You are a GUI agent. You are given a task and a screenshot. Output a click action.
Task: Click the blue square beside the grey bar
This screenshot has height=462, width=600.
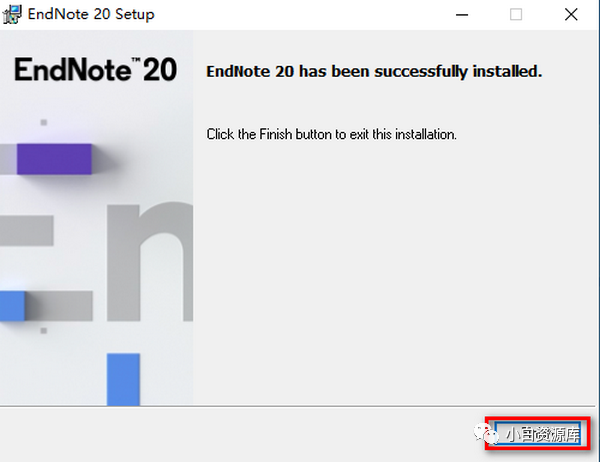point(12,305)
